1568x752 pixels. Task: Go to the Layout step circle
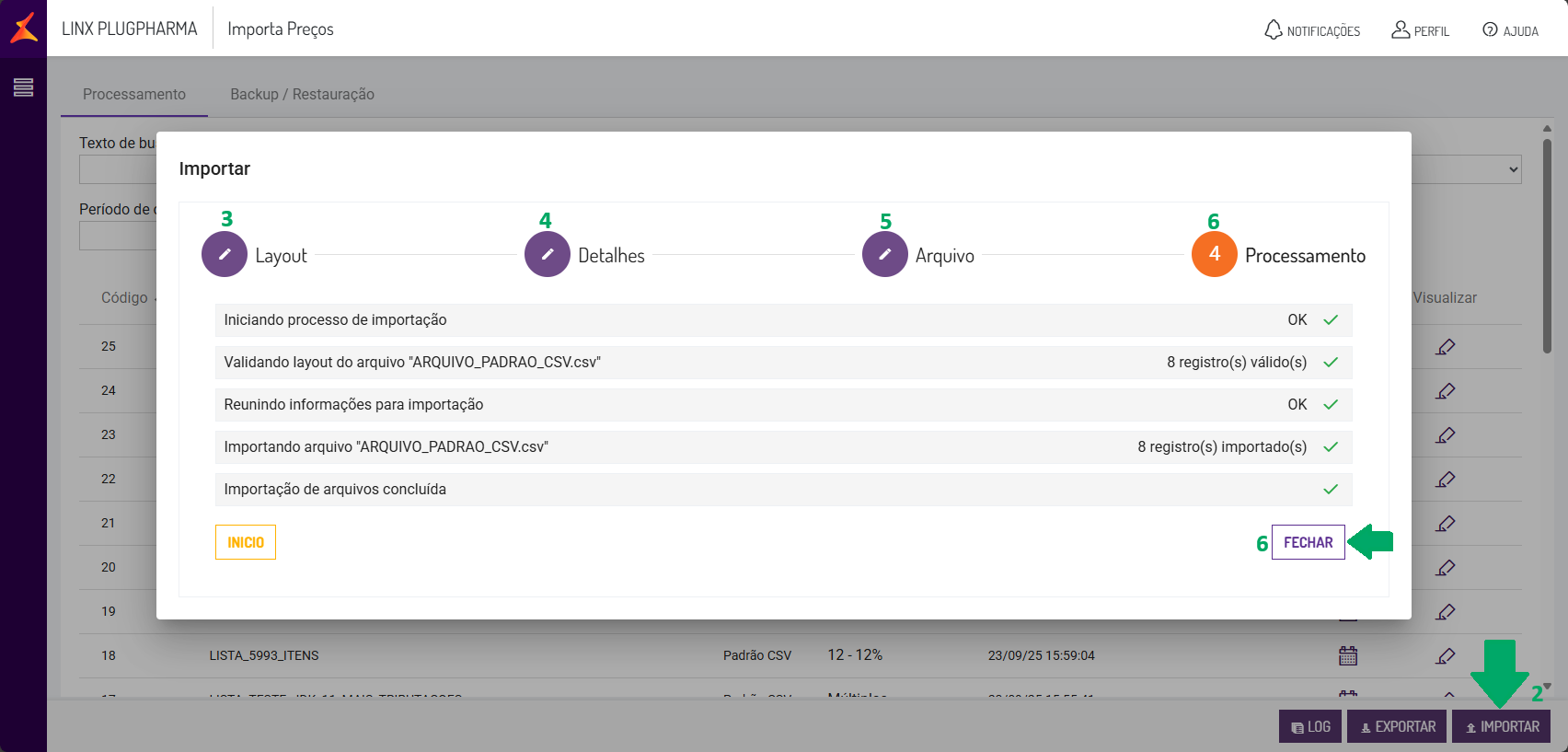225,254
